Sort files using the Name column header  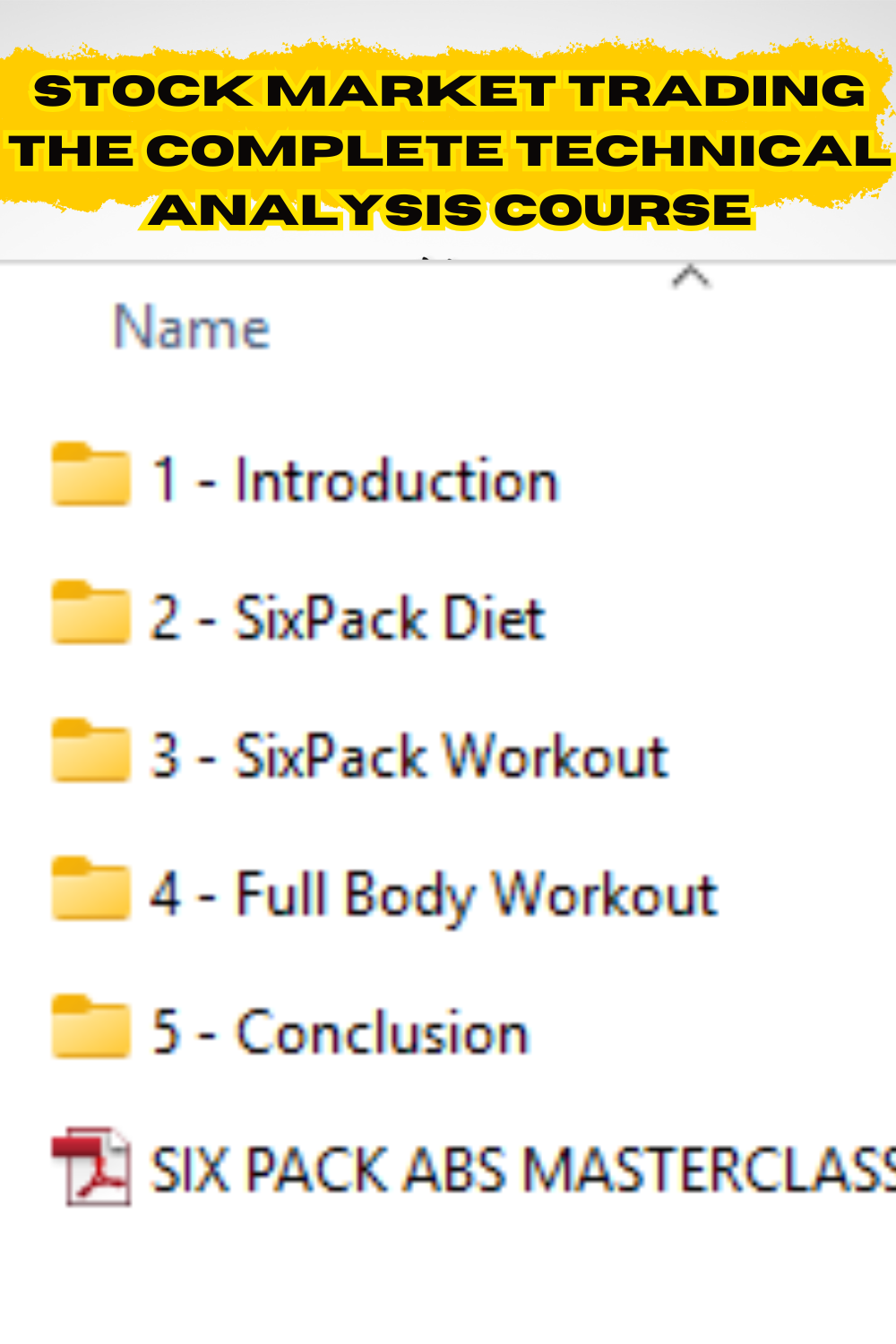point(191,327)
